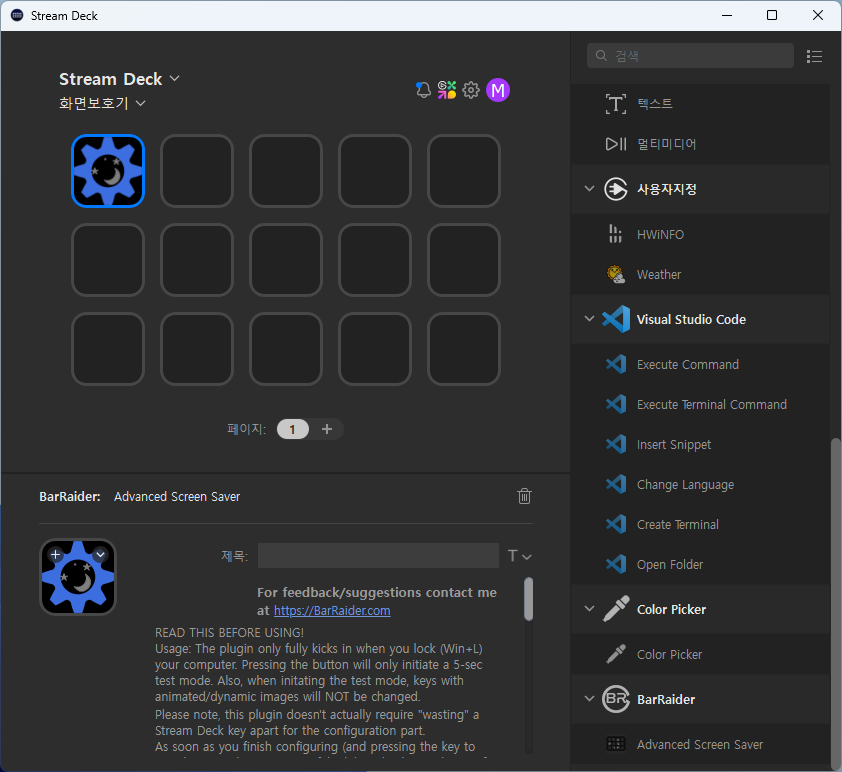Screen dimensions: 842x772
Task: Minimize the Stream Deck window
Action: (727, 15)
